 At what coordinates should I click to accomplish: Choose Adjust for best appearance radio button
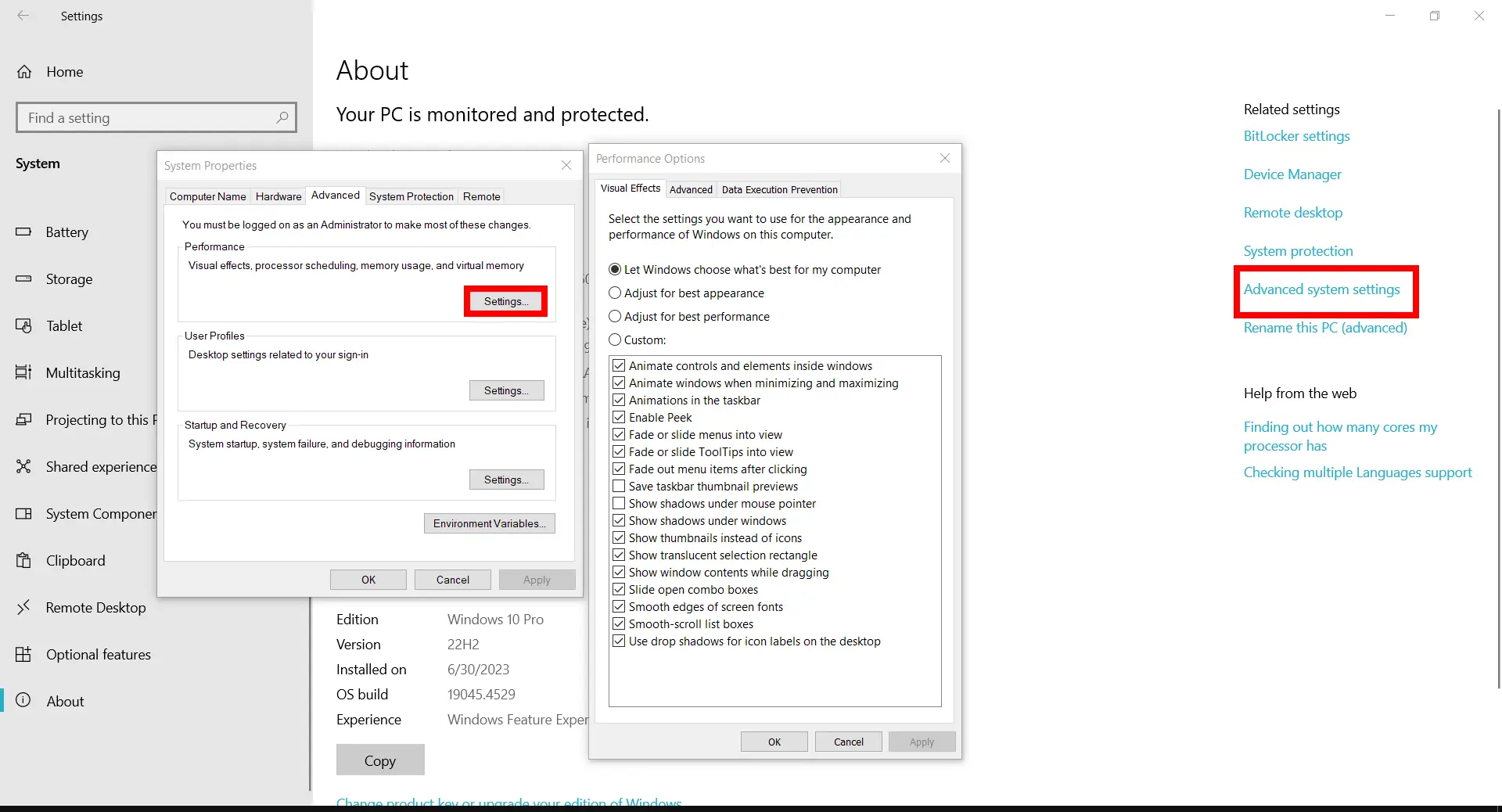tap(615, 293)
